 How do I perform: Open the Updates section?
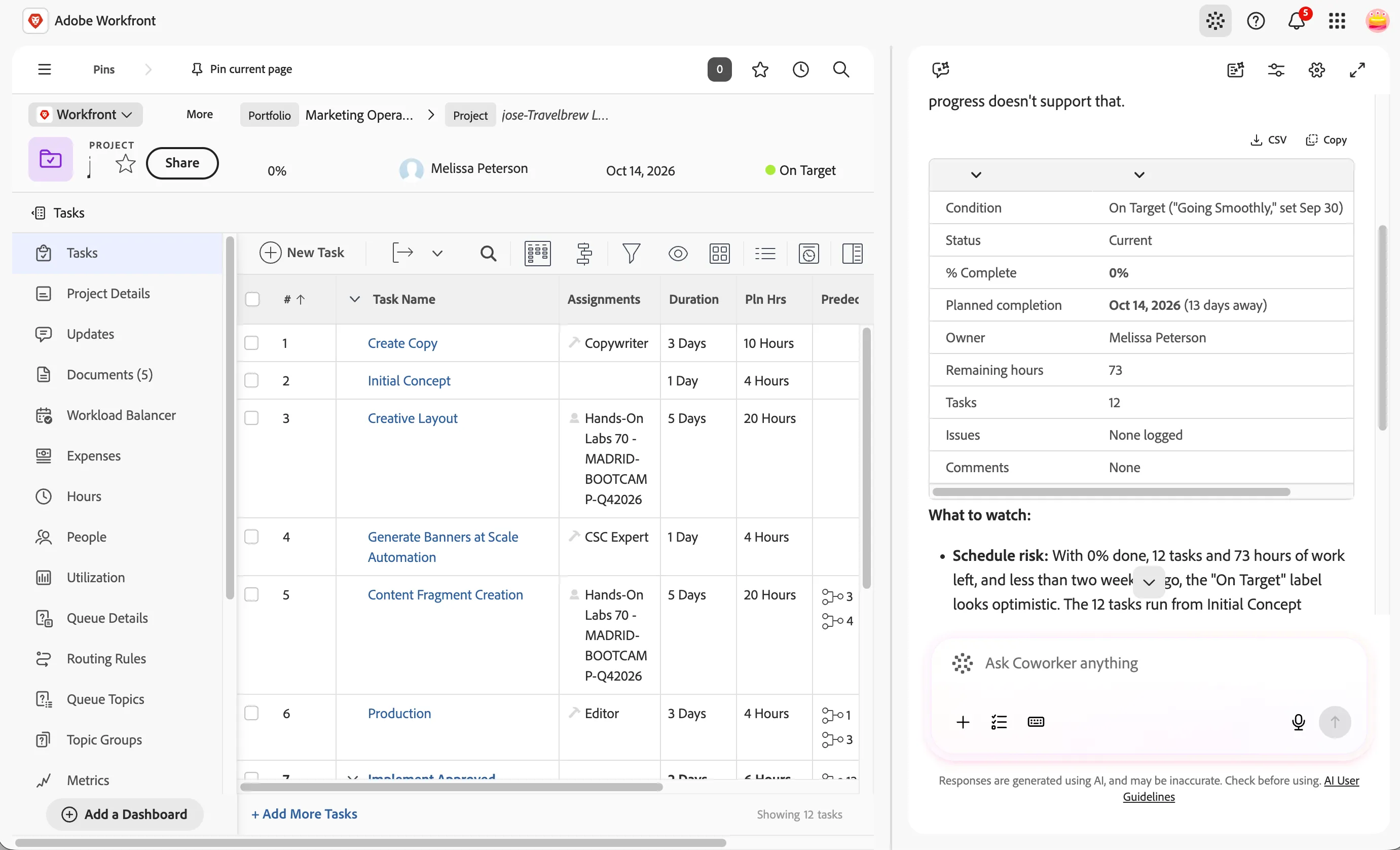(90, 334)
